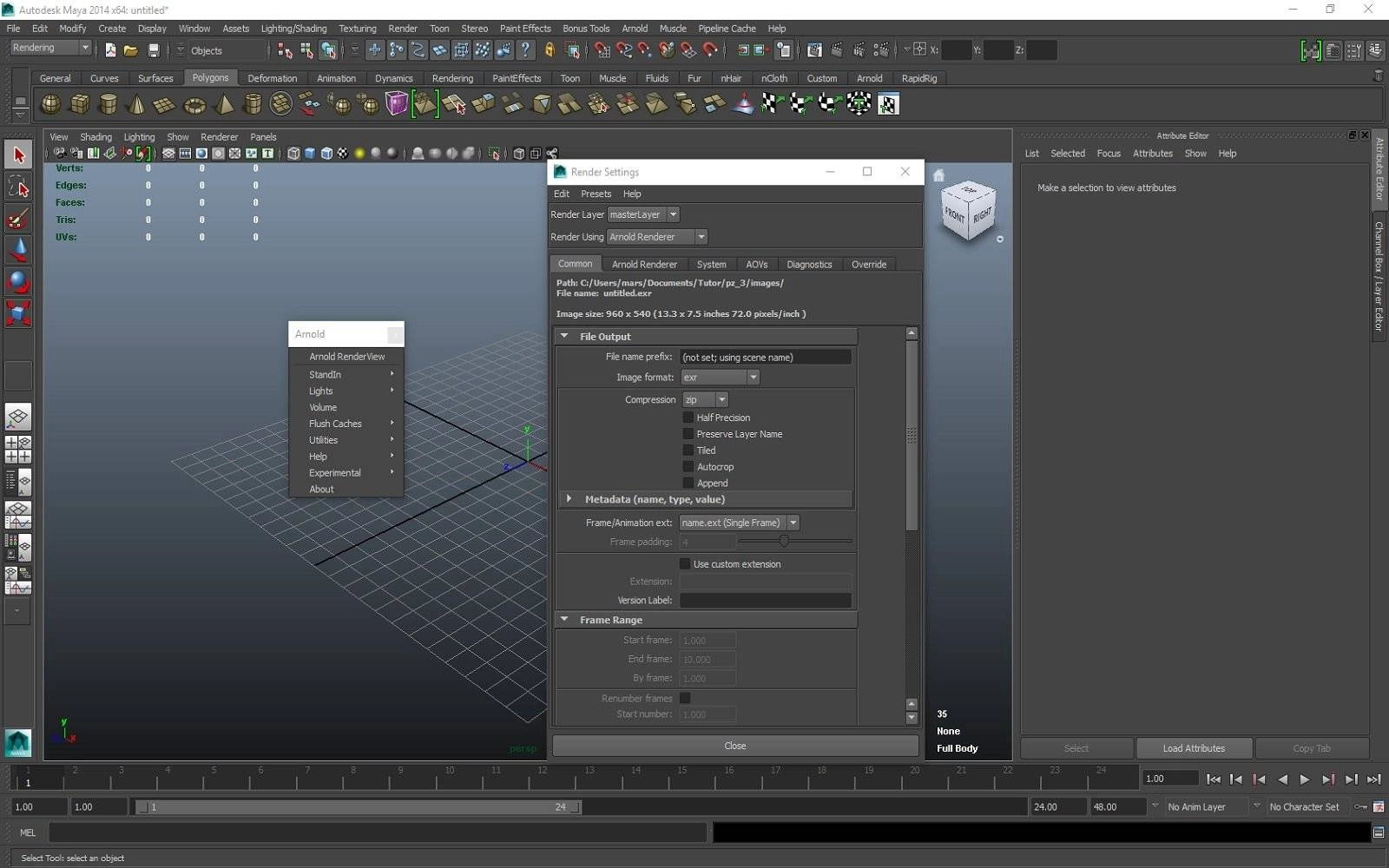
Task: Toggle the Append checkbox
Action: tap(688, 483)
